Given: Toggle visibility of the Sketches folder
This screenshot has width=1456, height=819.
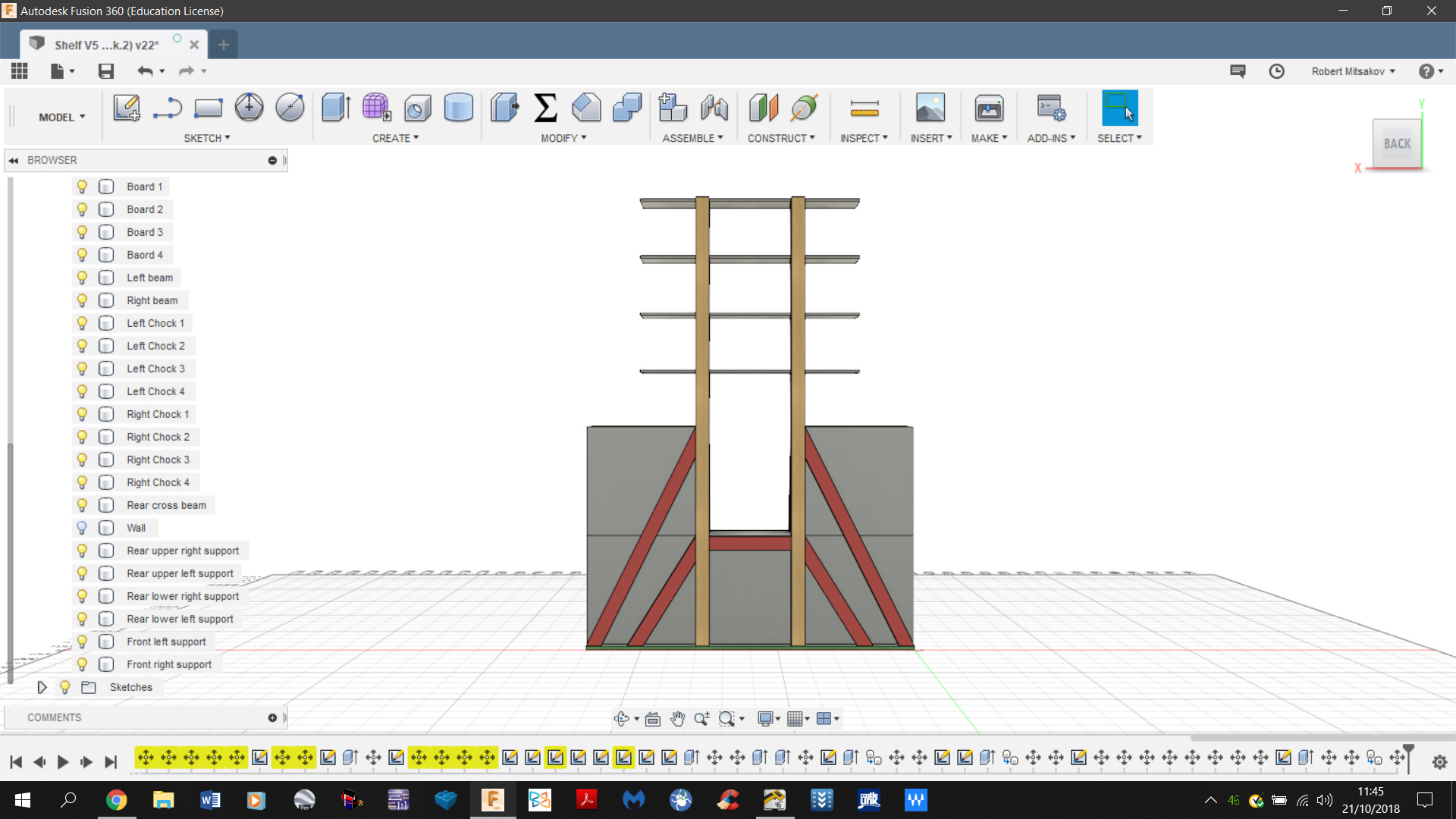Looking at the screenshot, I should pyautogui.click(x=65, y=687).
